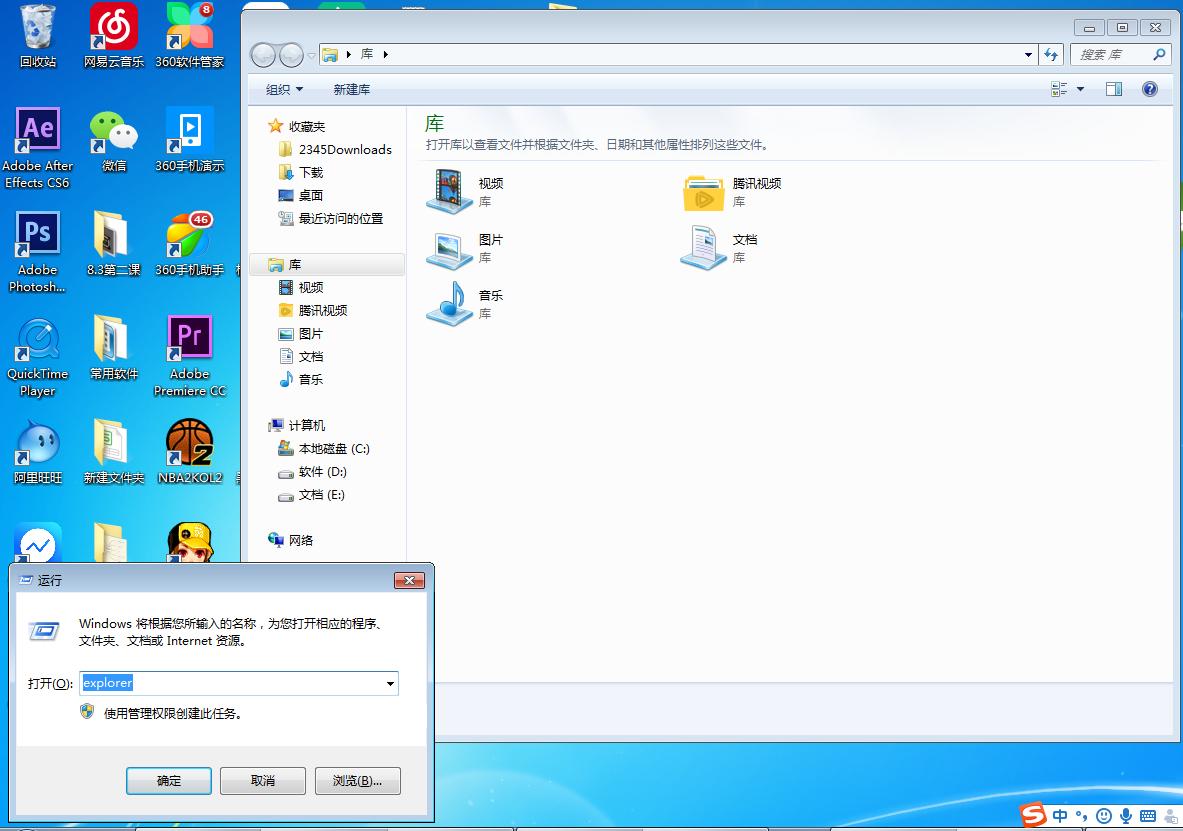Viewport: 1183px width, 831px height.
Task: Open the address bar history dropdown
Action: pos(1029,55)
